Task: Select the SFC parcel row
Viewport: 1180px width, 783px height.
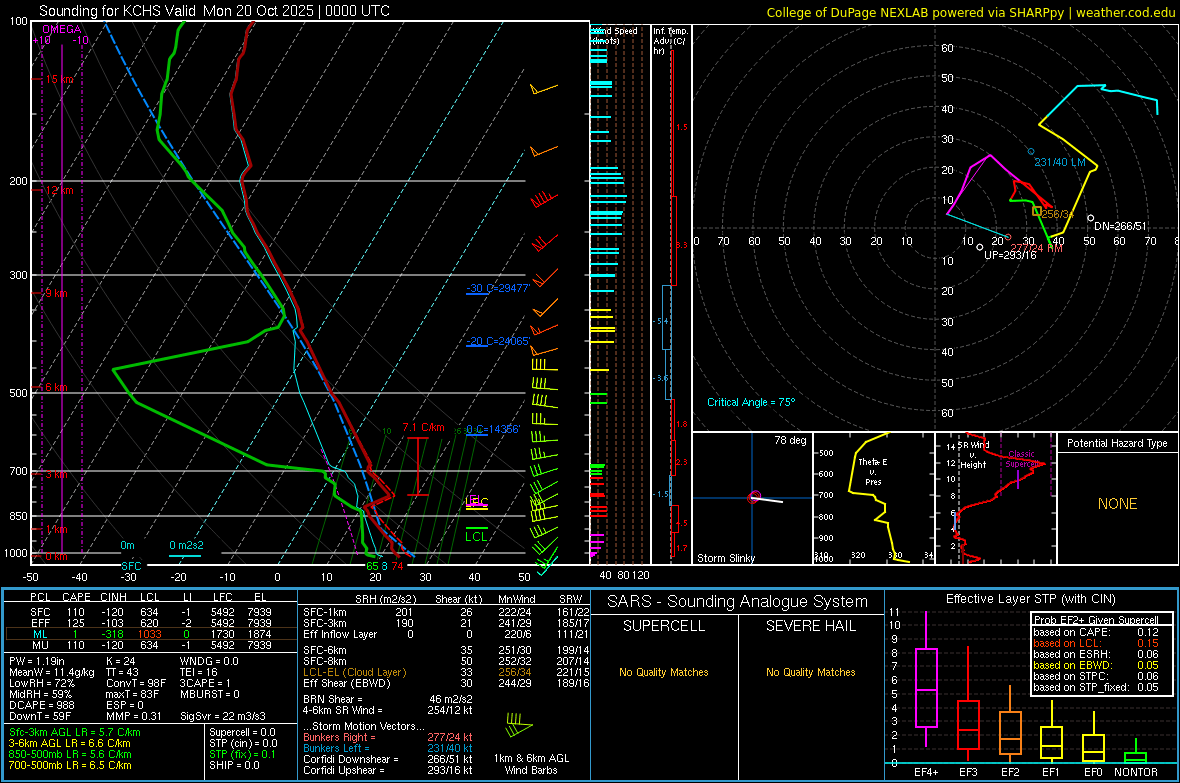Action: tap(151, 612)
